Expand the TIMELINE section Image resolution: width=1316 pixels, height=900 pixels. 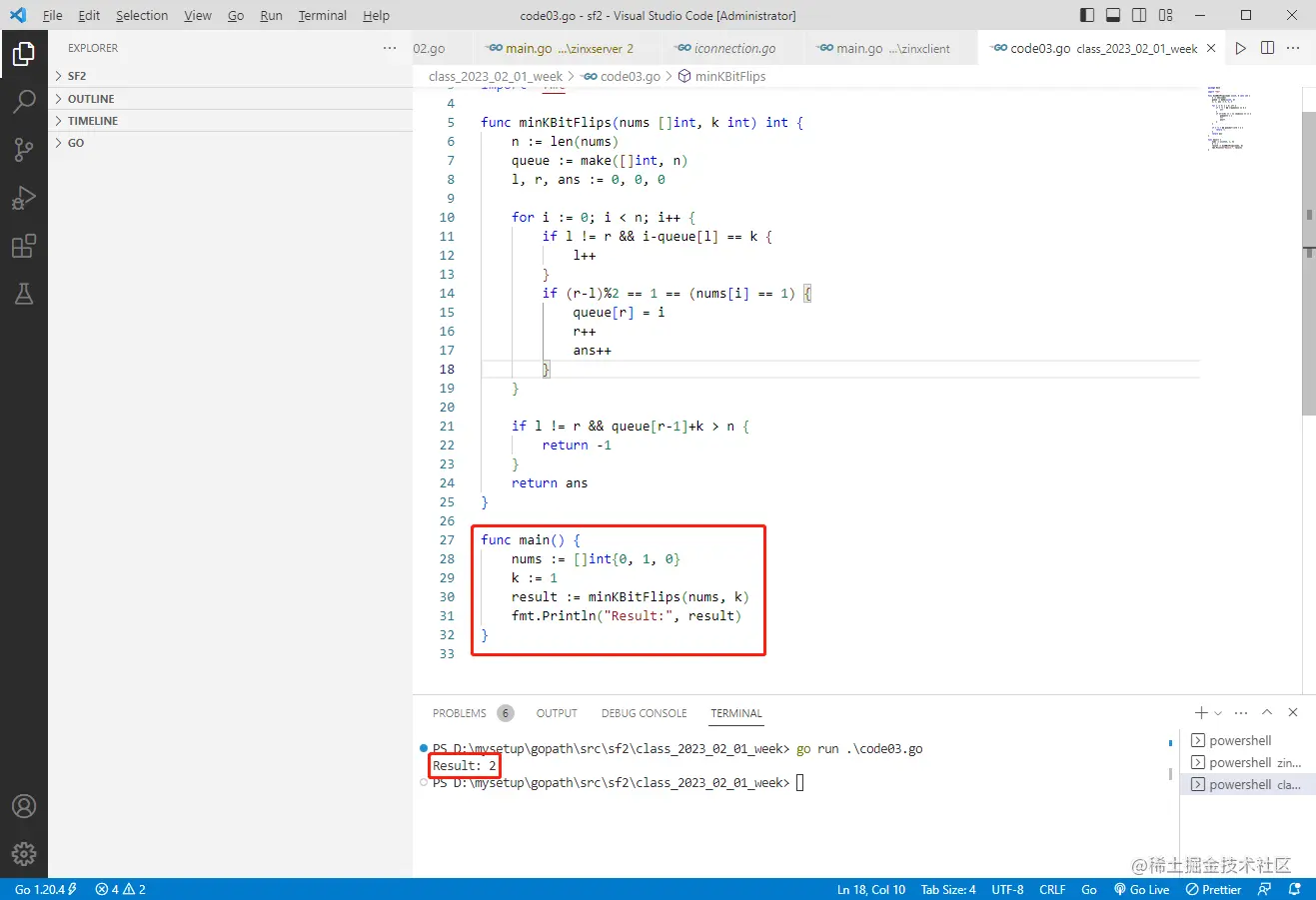(230, 121)
